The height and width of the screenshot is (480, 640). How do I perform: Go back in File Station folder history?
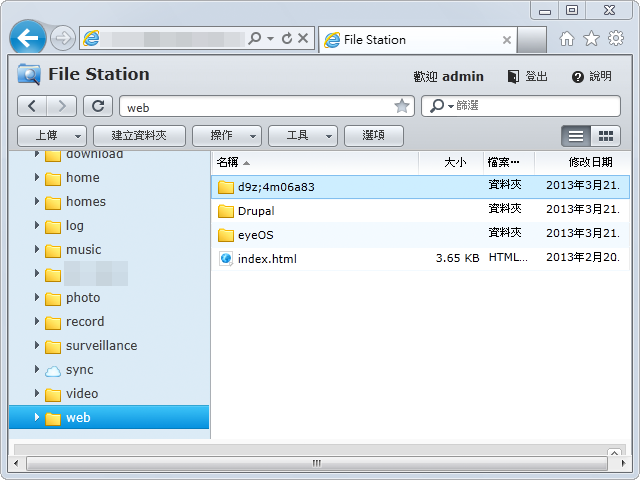32,106
